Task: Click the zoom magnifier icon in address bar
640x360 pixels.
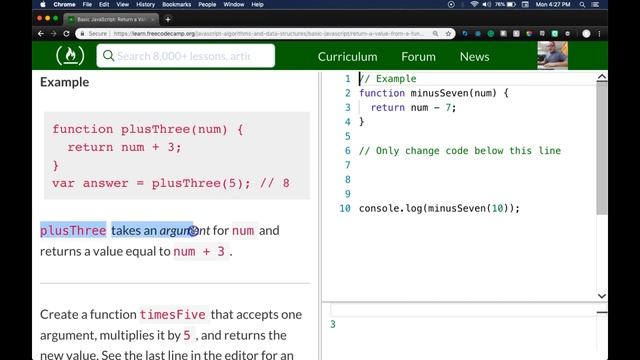Action: tap(436, 34)
